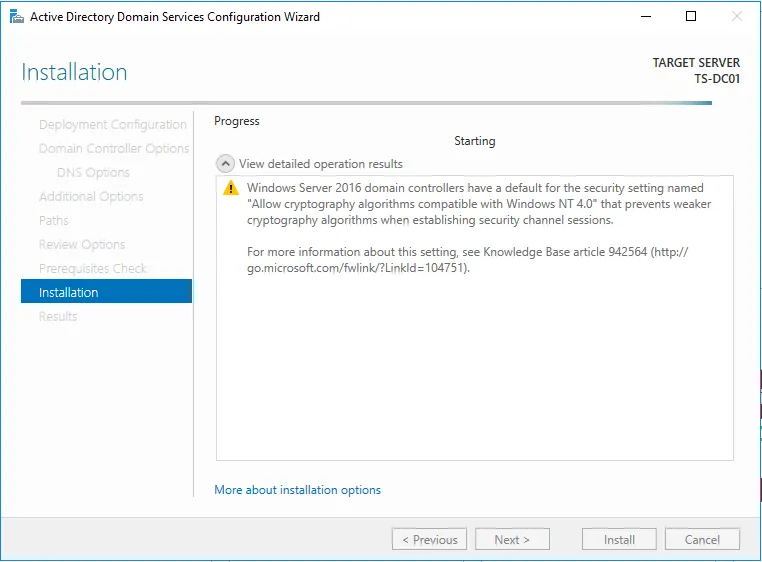762x562 pixels.
Task: Click the < Previous button
Action: tap(430, 540)
